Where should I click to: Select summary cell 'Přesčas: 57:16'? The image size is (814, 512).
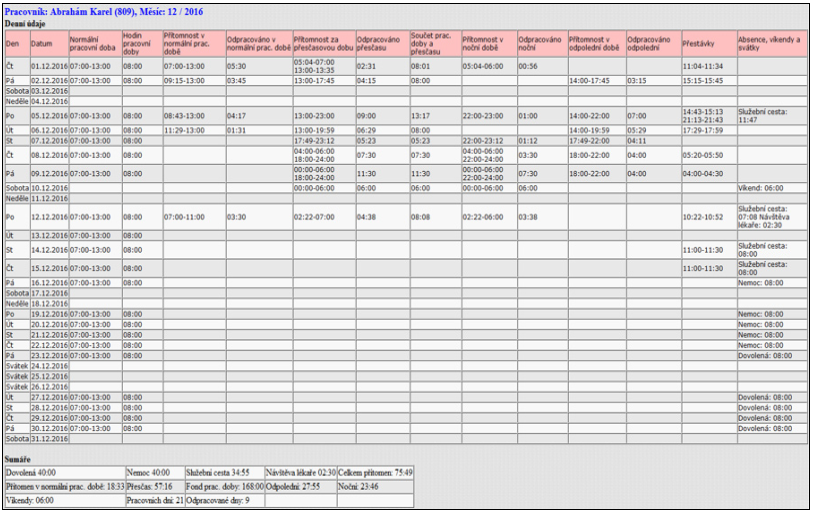155,487
